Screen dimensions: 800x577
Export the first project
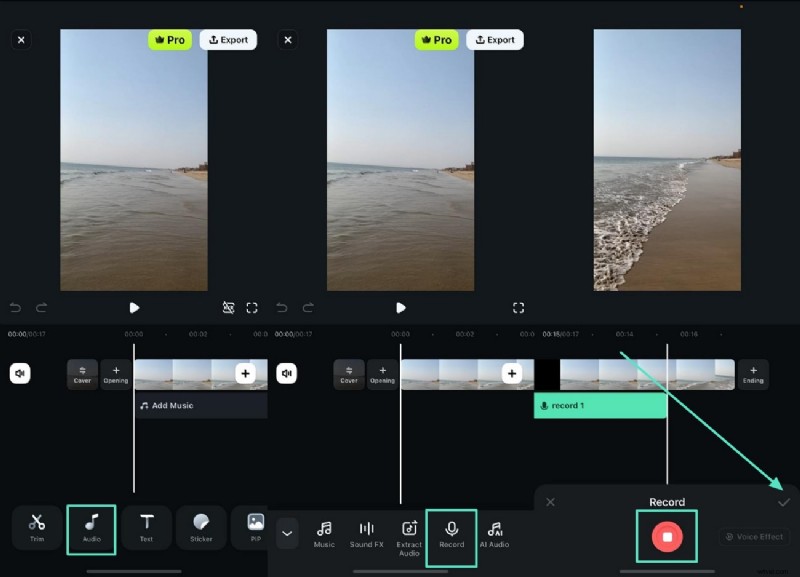tap(228, 40)
